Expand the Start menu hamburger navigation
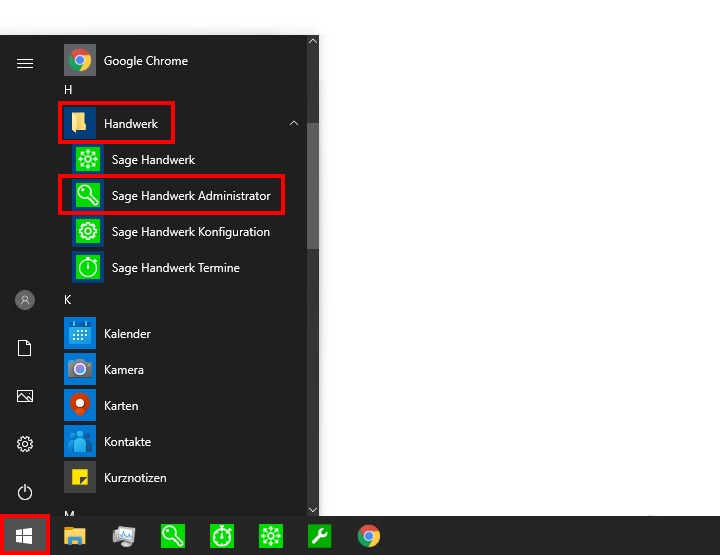Screen dimensions: 720x555 point(25,63)
